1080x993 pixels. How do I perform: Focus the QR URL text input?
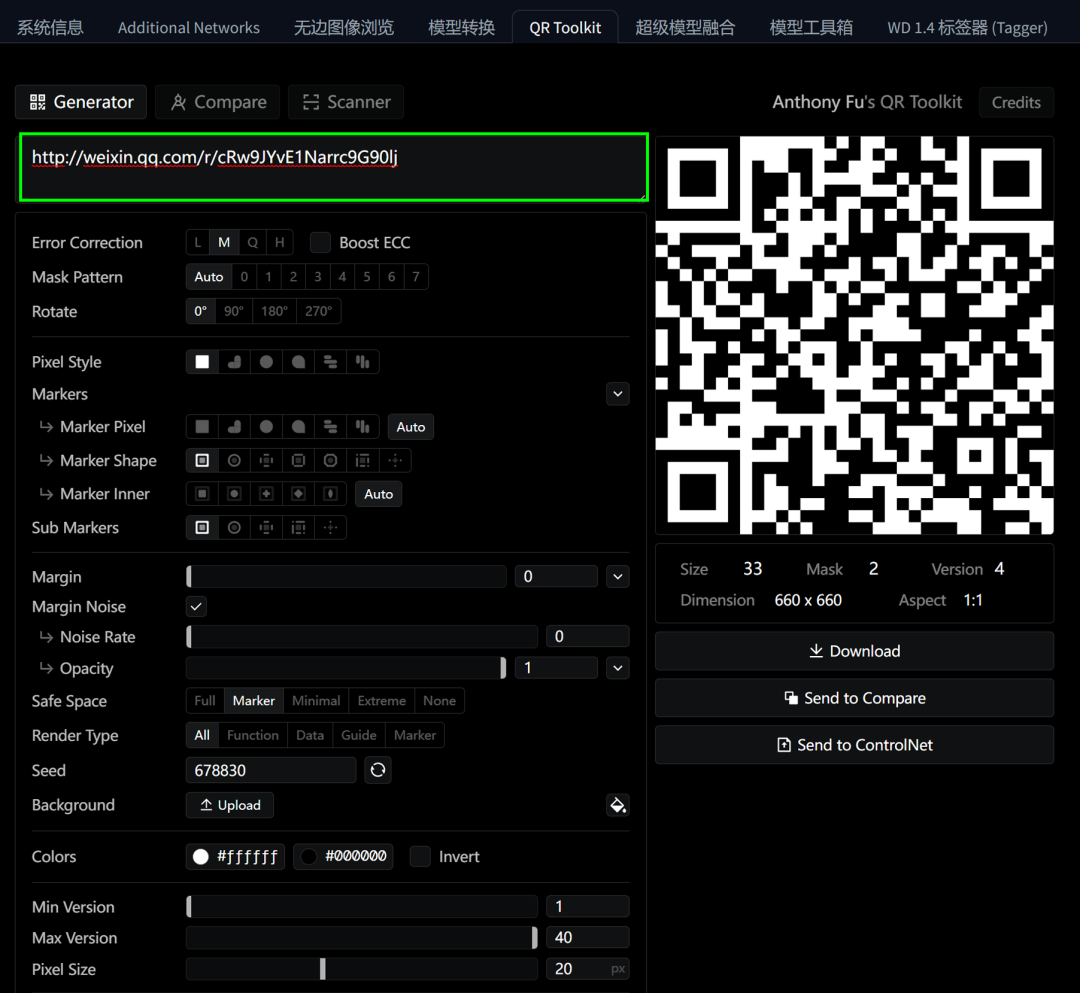click(334, 167)
